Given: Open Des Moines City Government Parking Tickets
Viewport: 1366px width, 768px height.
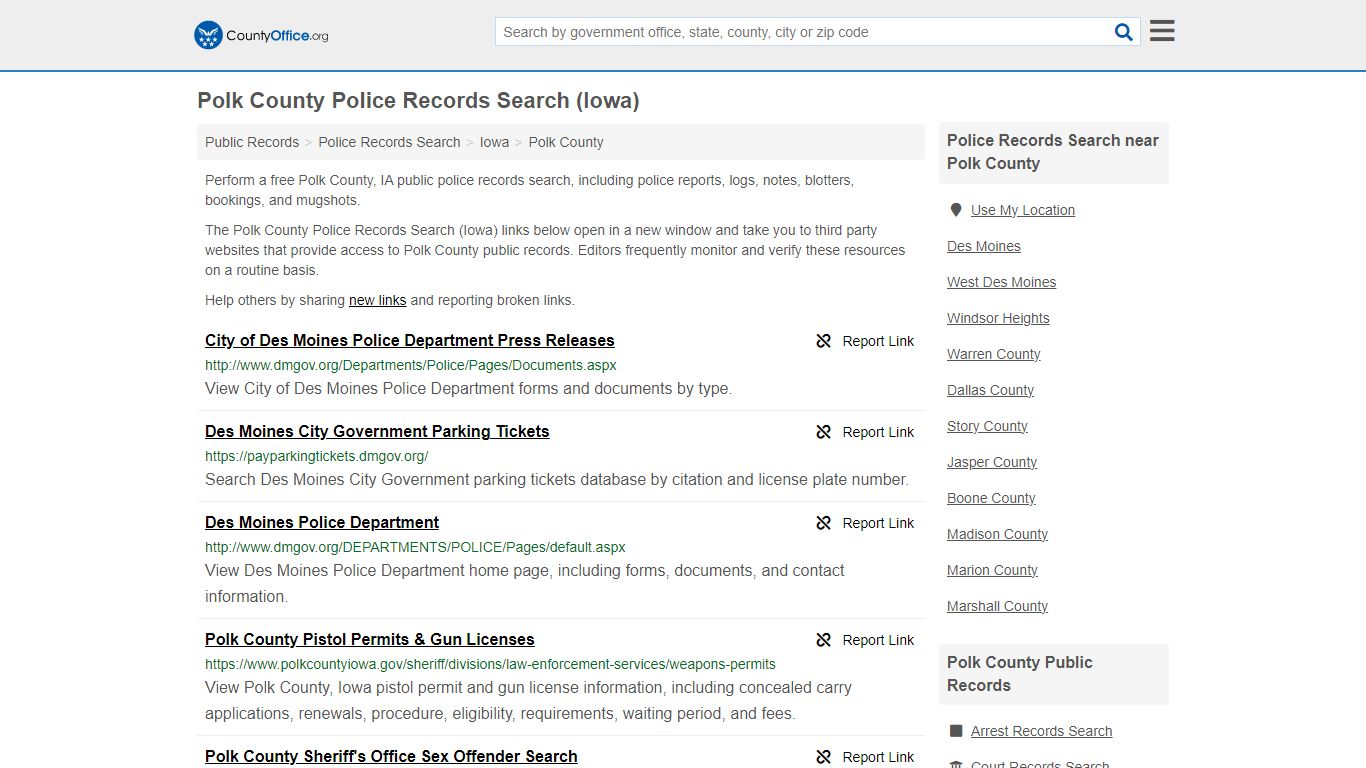Looking at the screenshot, I should (377, 432).
